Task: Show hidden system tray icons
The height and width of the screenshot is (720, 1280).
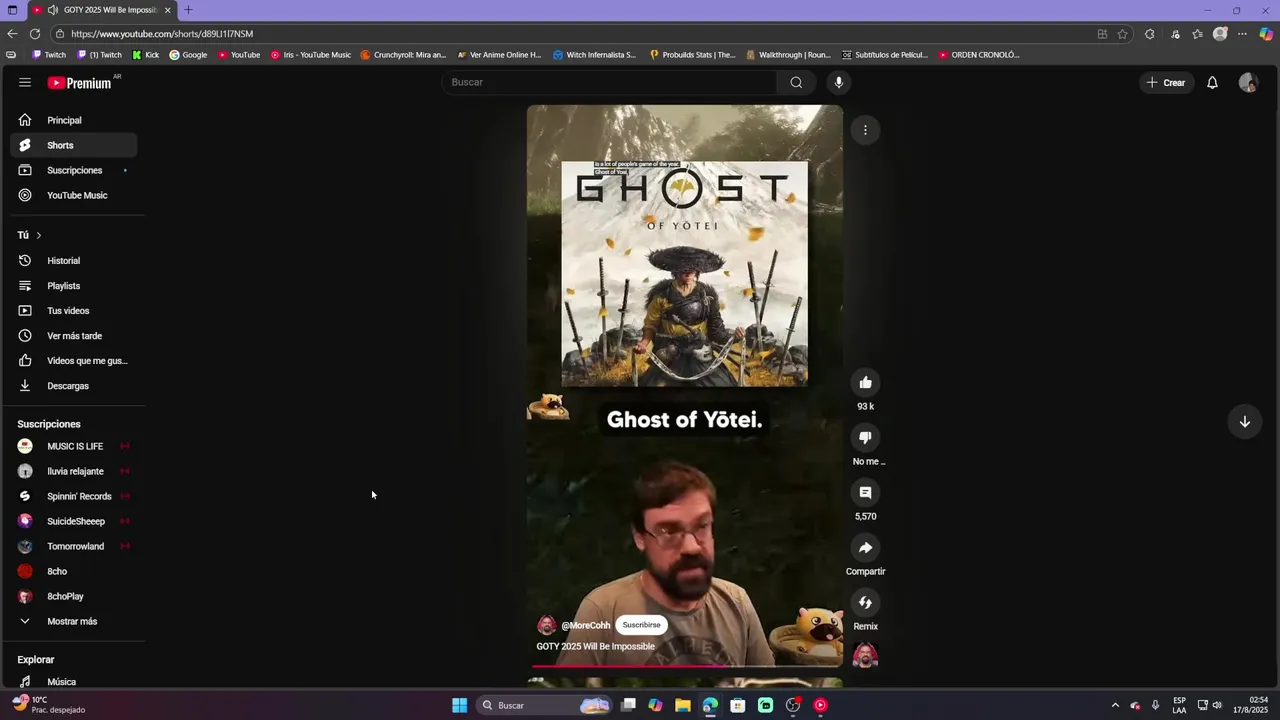Action: pyautogui.click(x=1115, y=705)
